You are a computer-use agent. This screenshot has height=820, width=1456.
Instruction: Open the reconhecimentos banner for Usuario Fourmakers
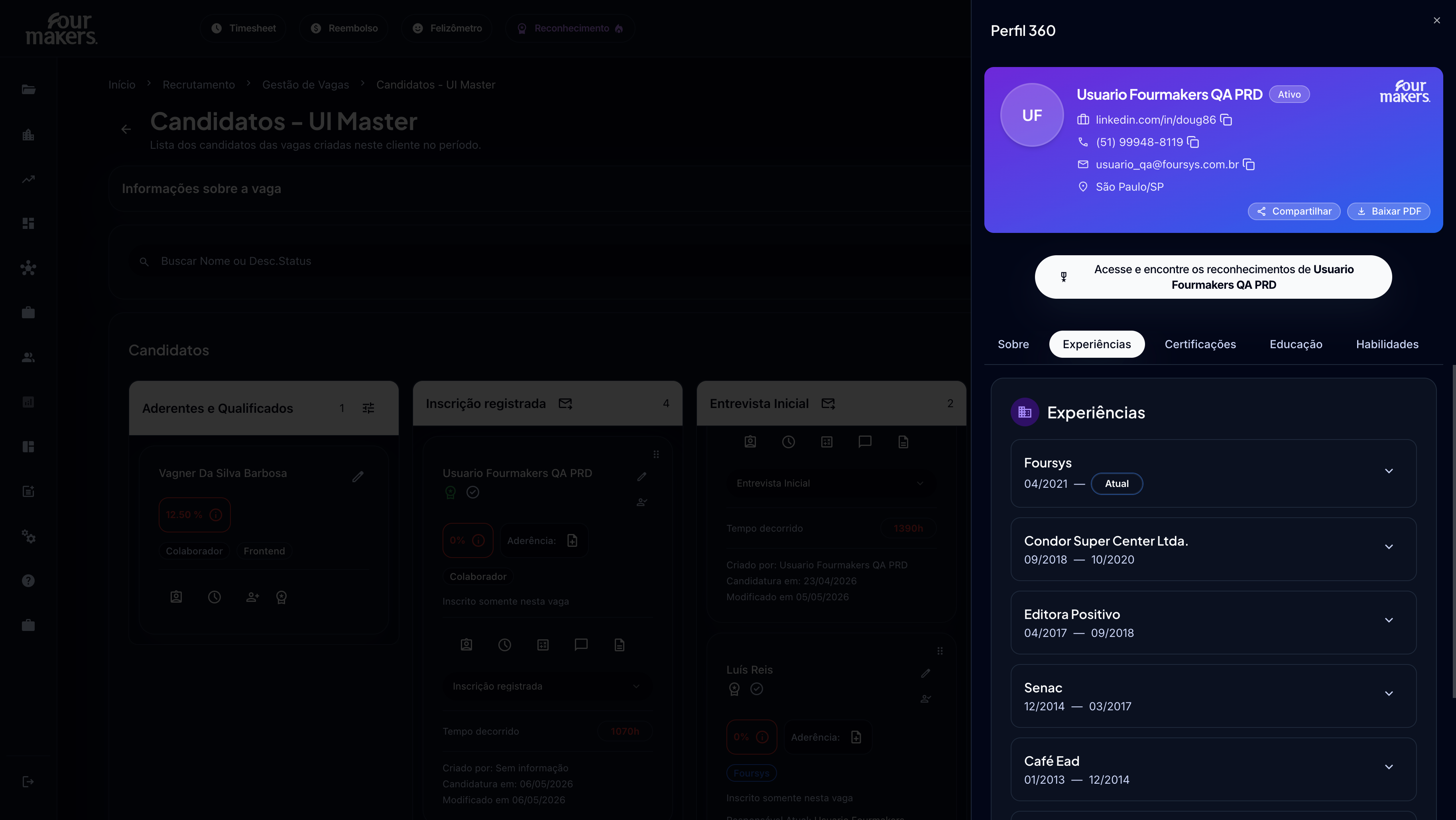pyautogui.click(x=1213, y=277)
